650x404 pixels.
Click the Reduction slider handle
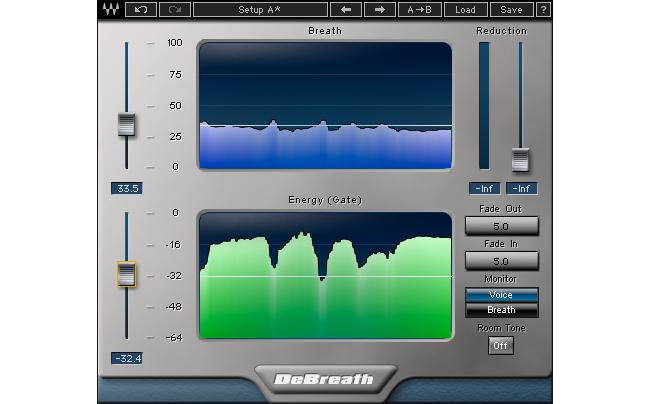(519, 159)
